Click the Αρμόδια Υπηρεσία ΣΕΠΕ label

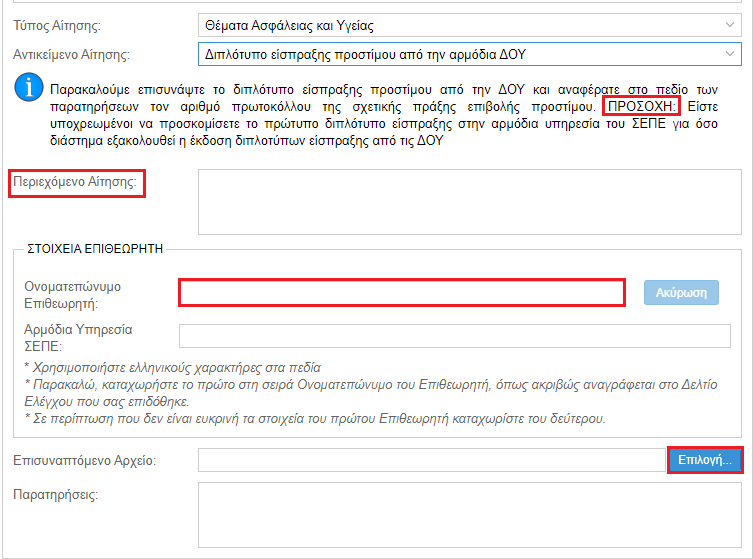pyautogui.click(x=78, y=338)
